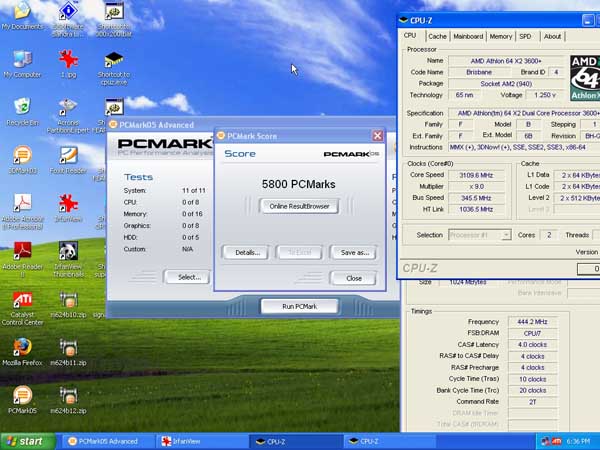Screen dimensions: 600x450
Task: Switch to the SPD tab in CPU-Z
Action: 525,36
